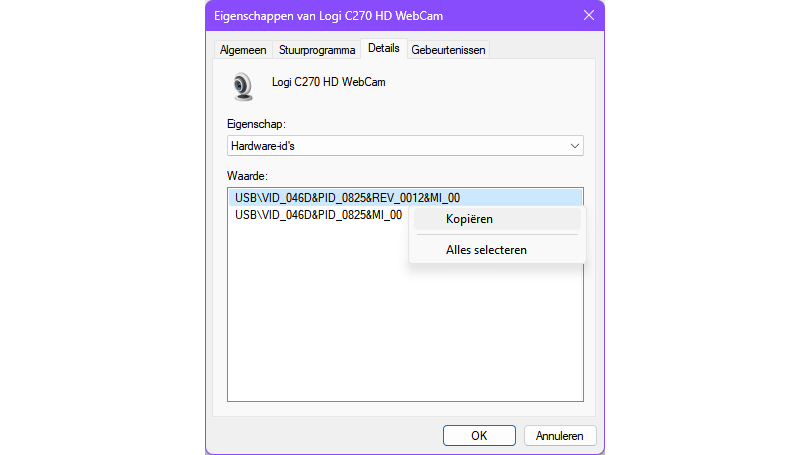Switch to the Algemeen tab
Image resolution: width=809 pixels, height=455 pixels.
point(243,50)
